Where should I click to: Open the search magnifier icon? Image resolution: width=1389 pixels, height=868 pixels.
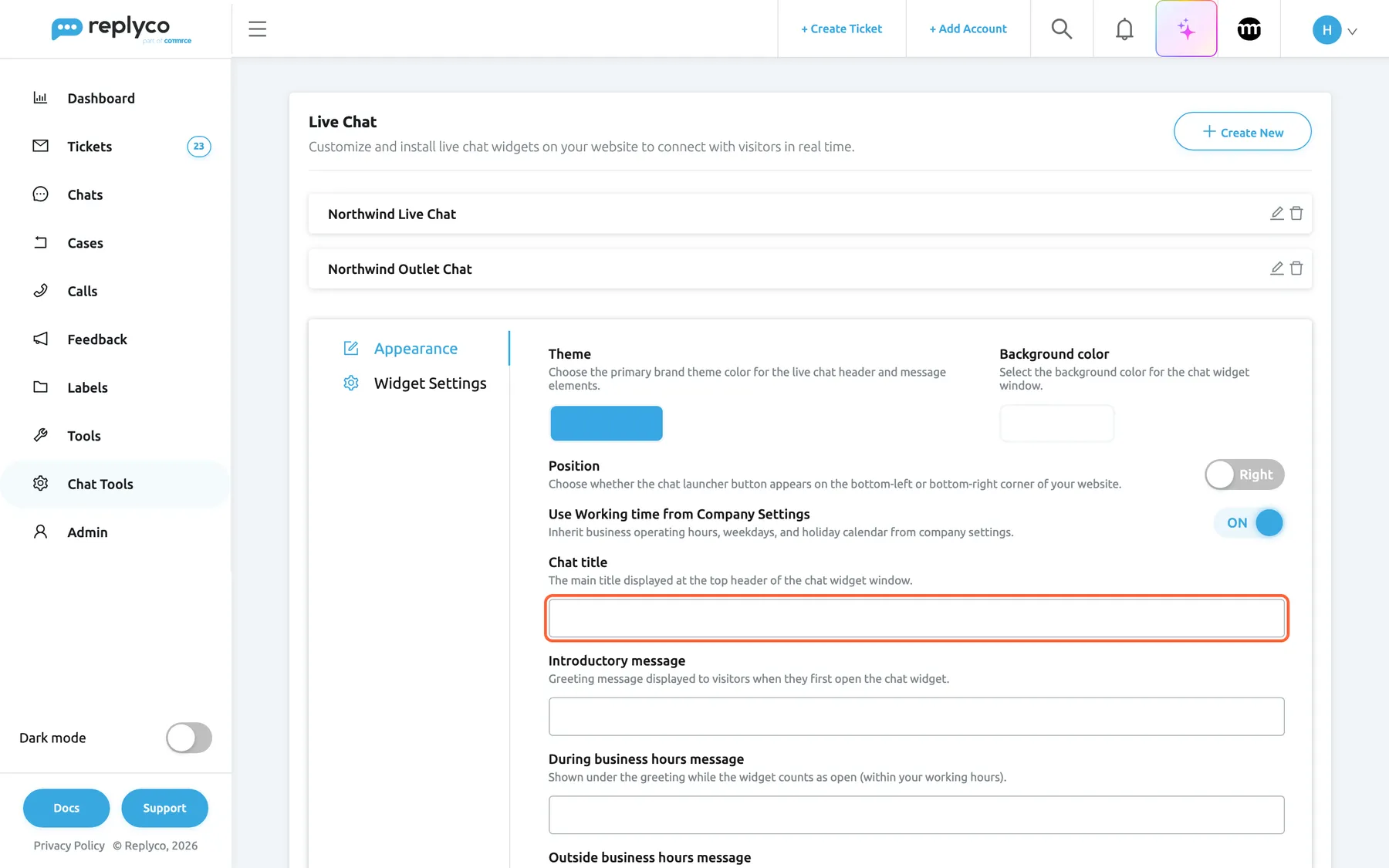[1062, 29]
